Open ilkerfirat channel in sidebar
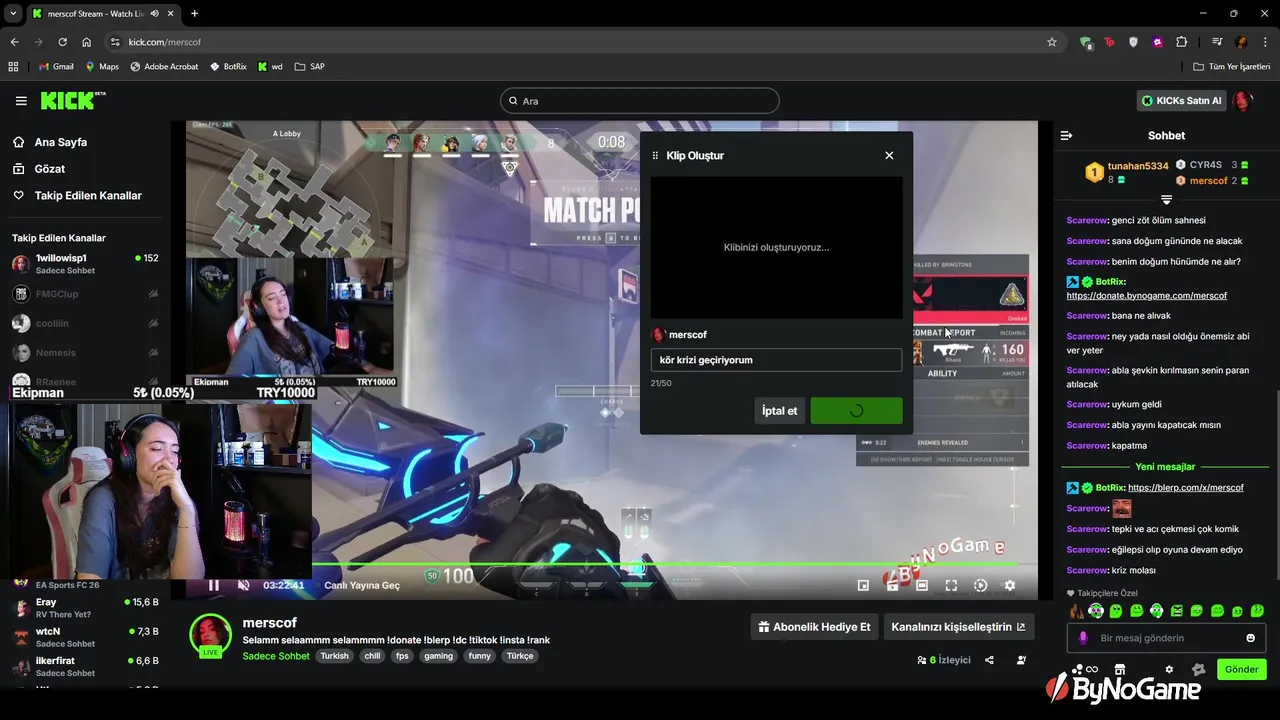Viewport: 1280px width, 720px height. (x=85, y=666)
